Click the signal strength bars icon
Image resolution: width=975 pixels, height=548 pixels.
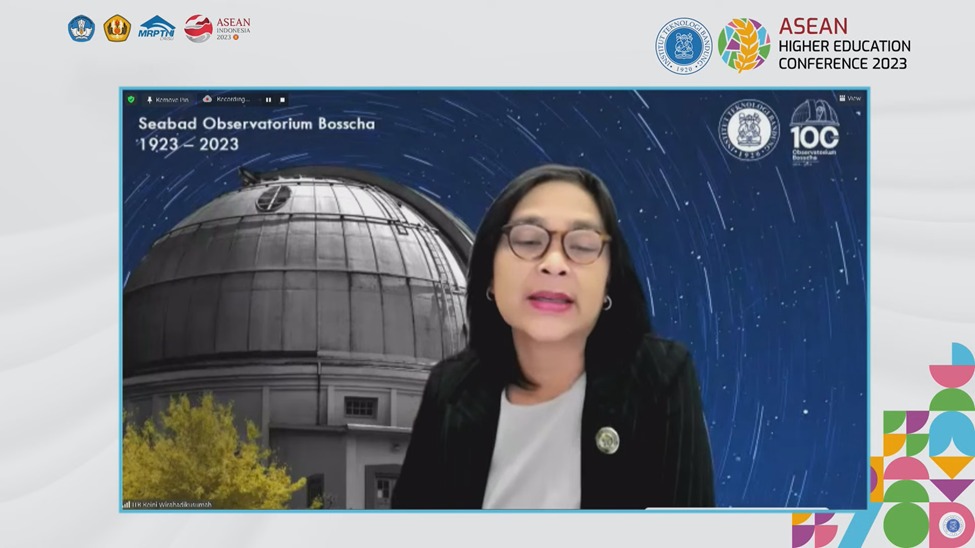(x=127, y=504)
